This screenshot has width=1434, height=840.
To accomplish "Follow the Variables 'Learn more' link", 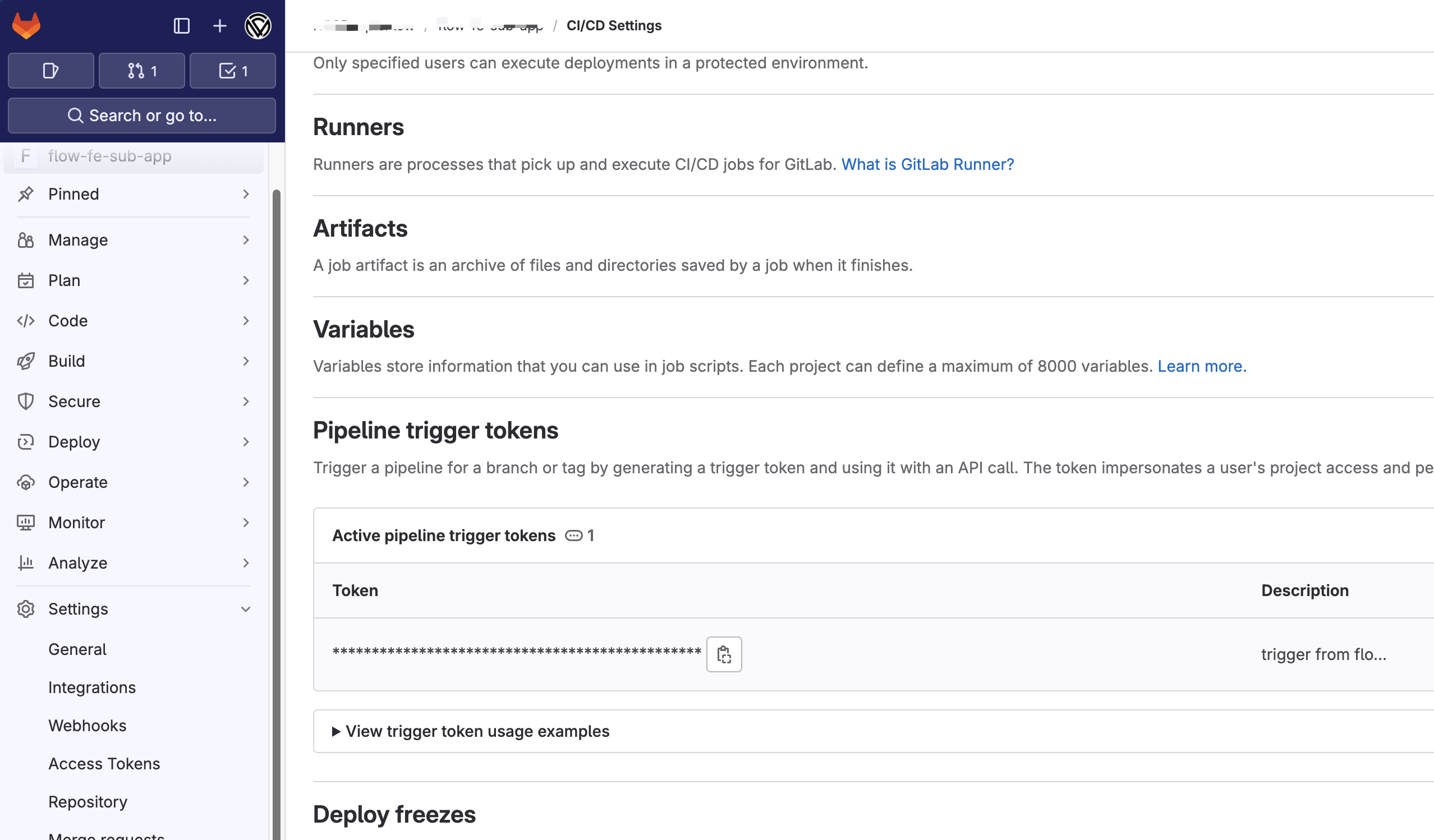I will point(1201,366).
